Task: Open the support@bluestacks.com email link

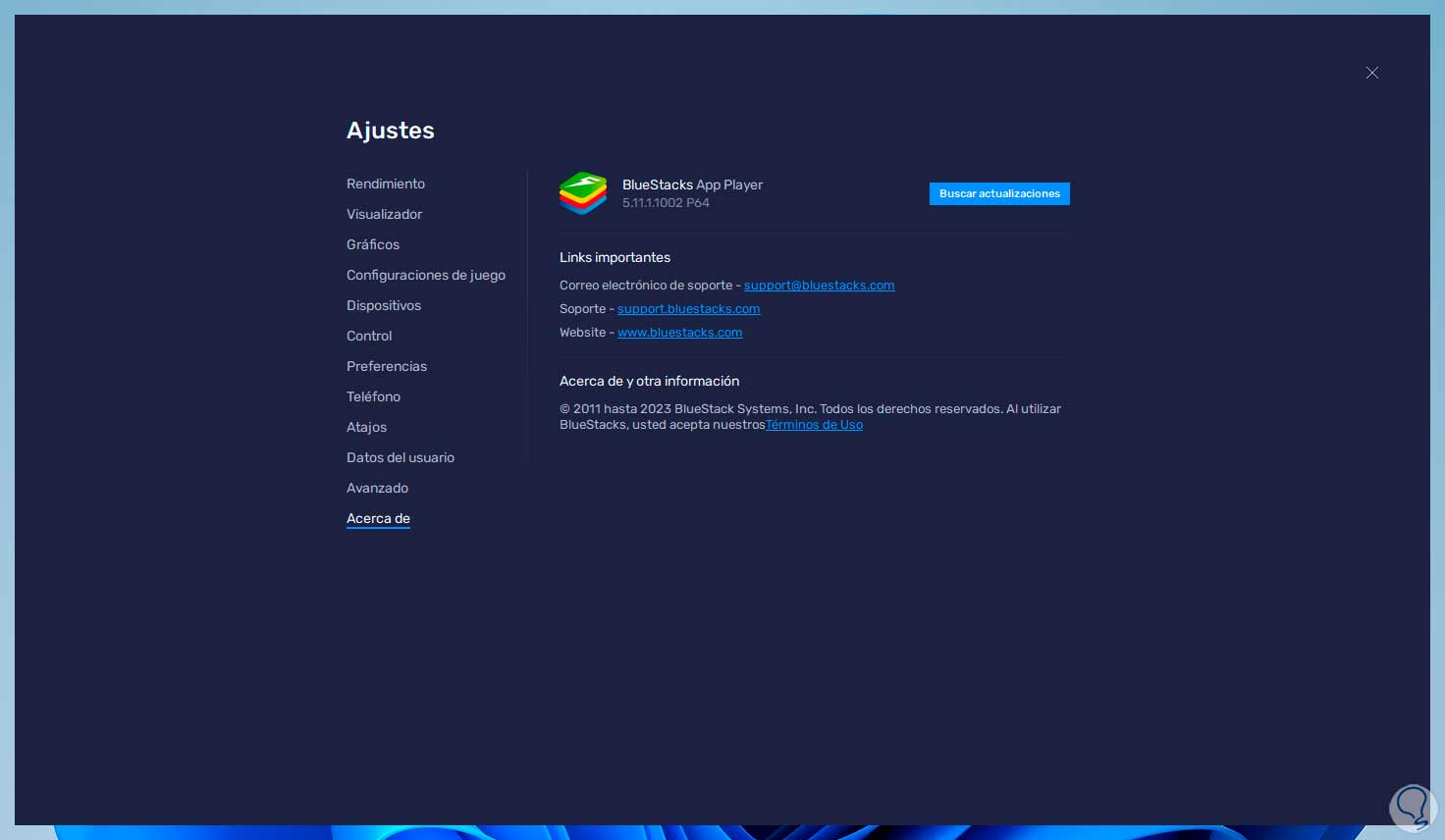Action: [819, 286]
